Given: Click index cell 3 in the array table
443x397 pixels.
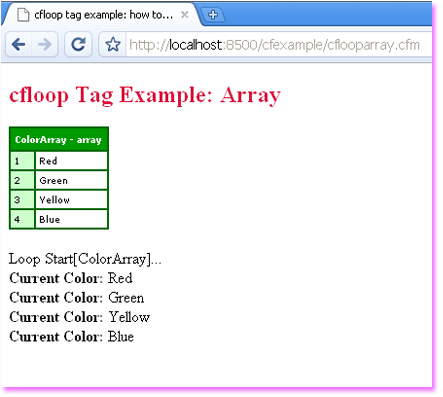Looking at the screenshot, I should (x=22, y=200).
